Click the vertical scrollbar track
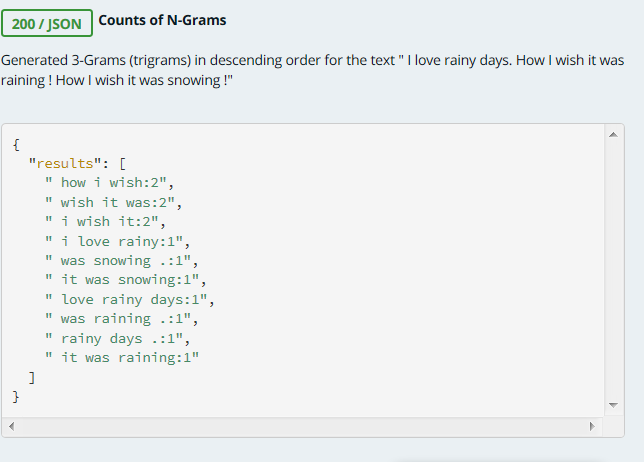This screenshot has width=644, height=464. click(614, 270)
